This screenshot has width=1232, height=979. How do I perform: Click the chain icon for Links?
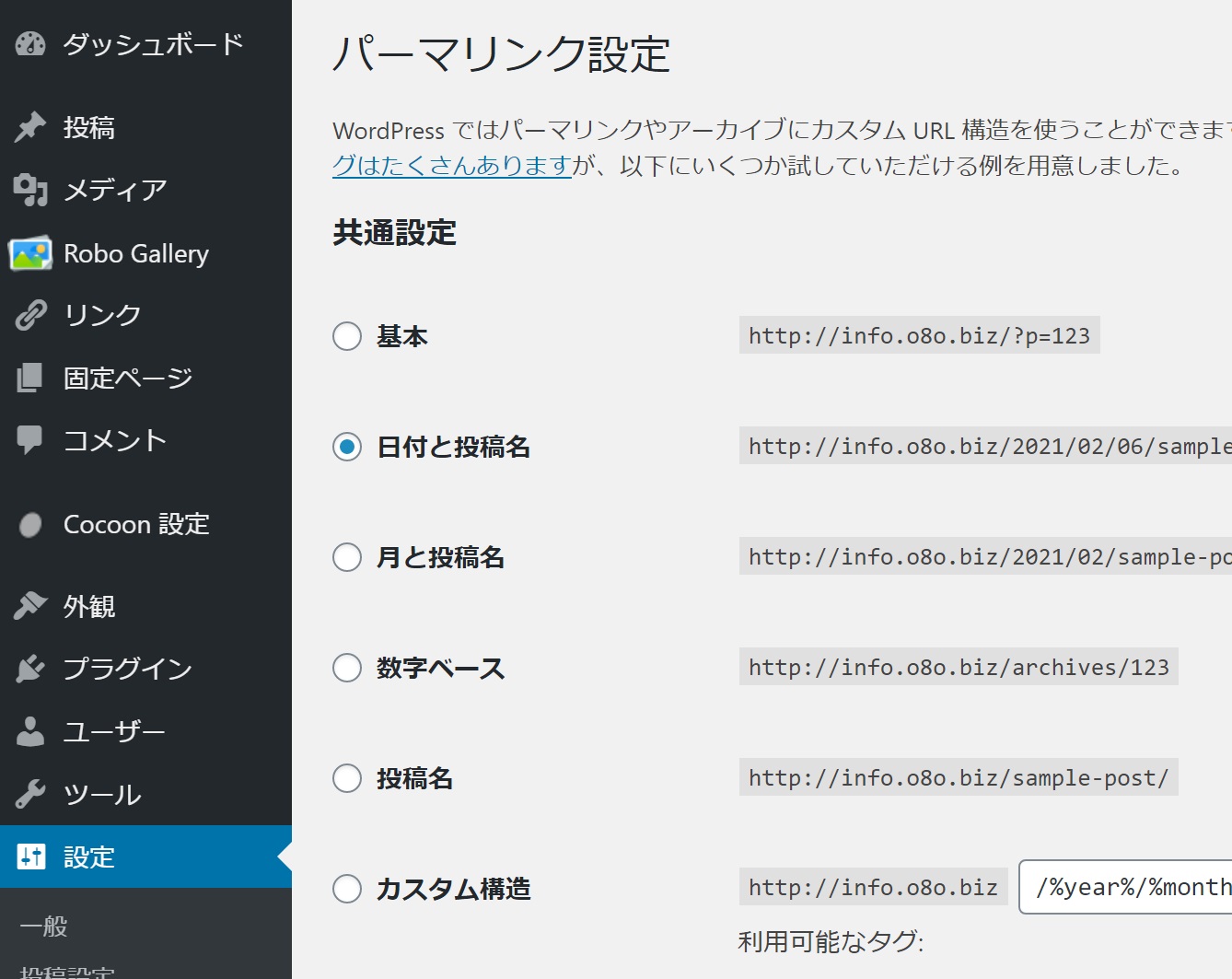point(30,315)
